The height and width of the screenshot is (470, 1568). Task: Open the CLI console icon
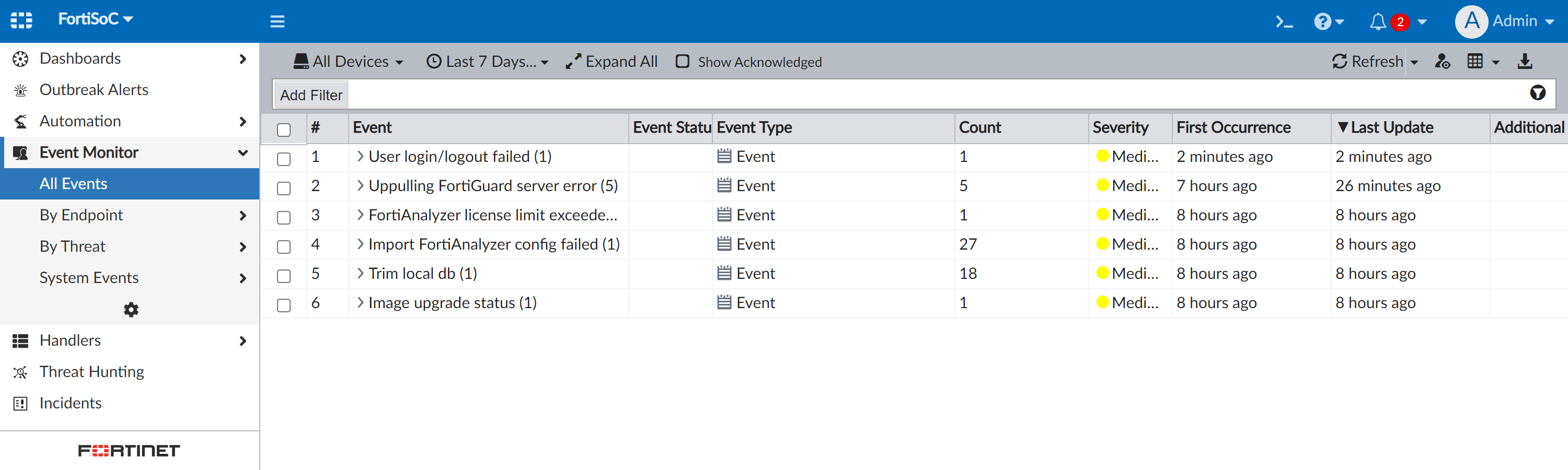(x=1284, y=21)
